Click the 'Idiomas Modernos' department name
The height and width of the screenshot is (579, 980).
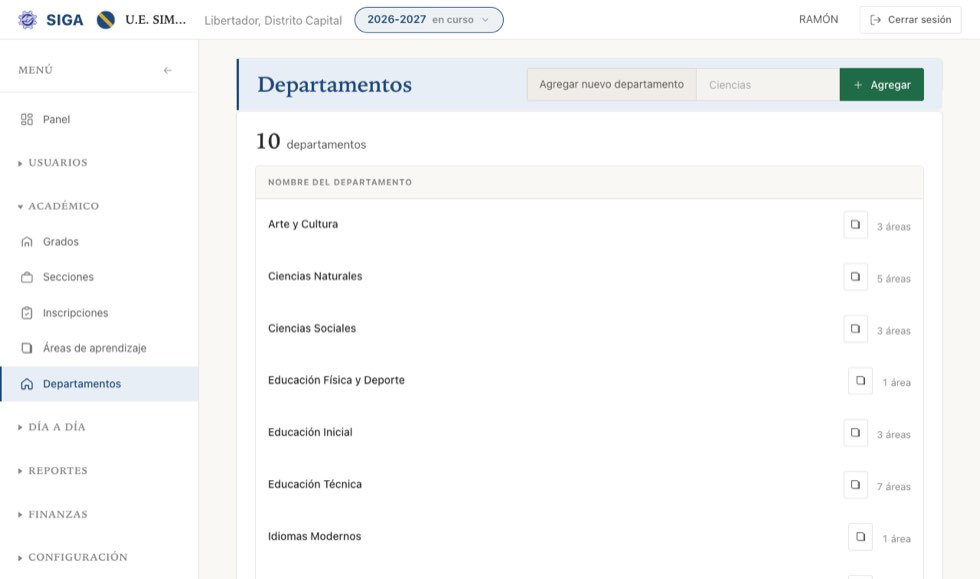314,536
